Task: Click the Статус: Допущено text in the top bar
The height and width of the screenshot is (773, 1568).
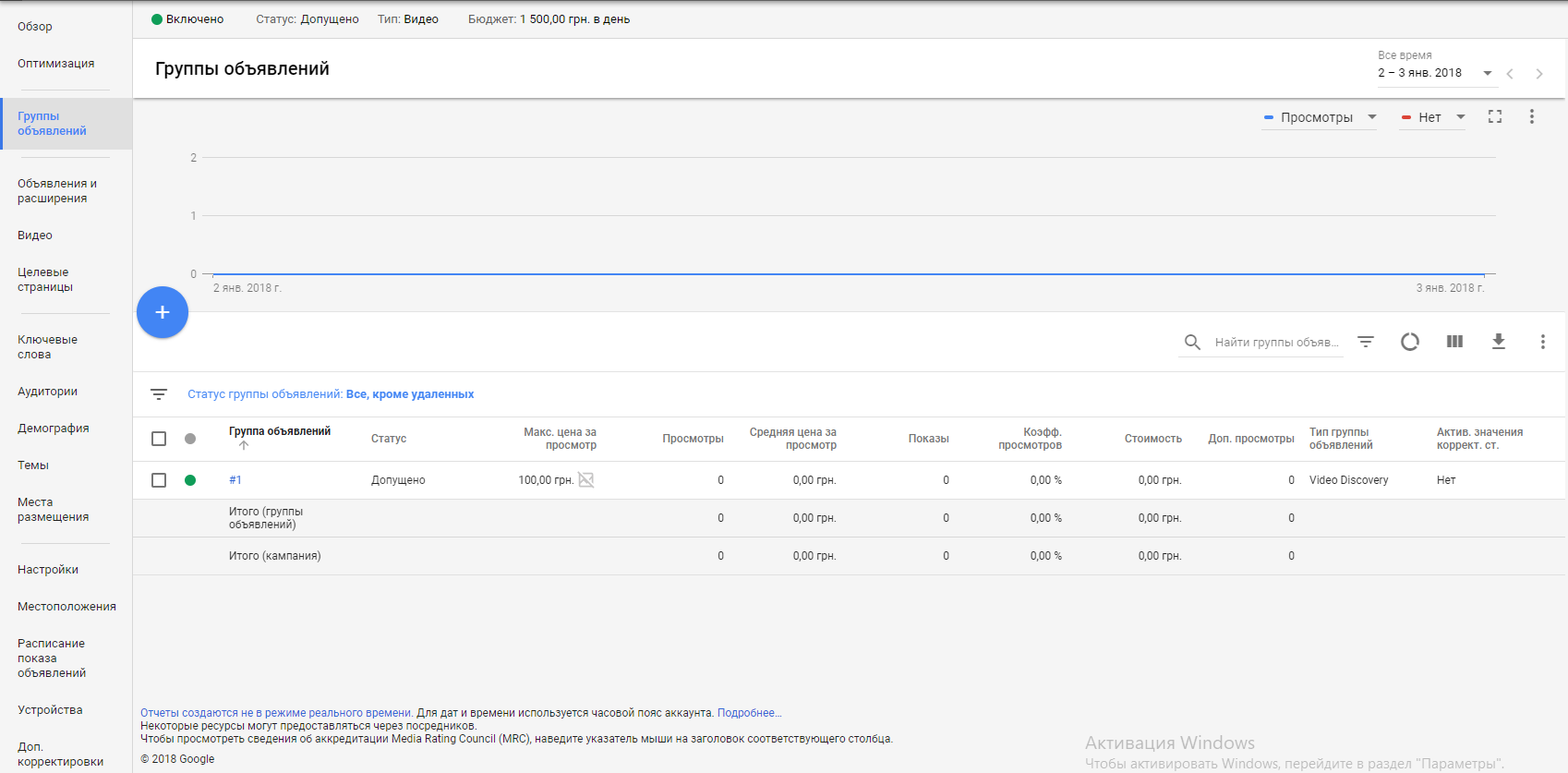Action: coord(308,19)
